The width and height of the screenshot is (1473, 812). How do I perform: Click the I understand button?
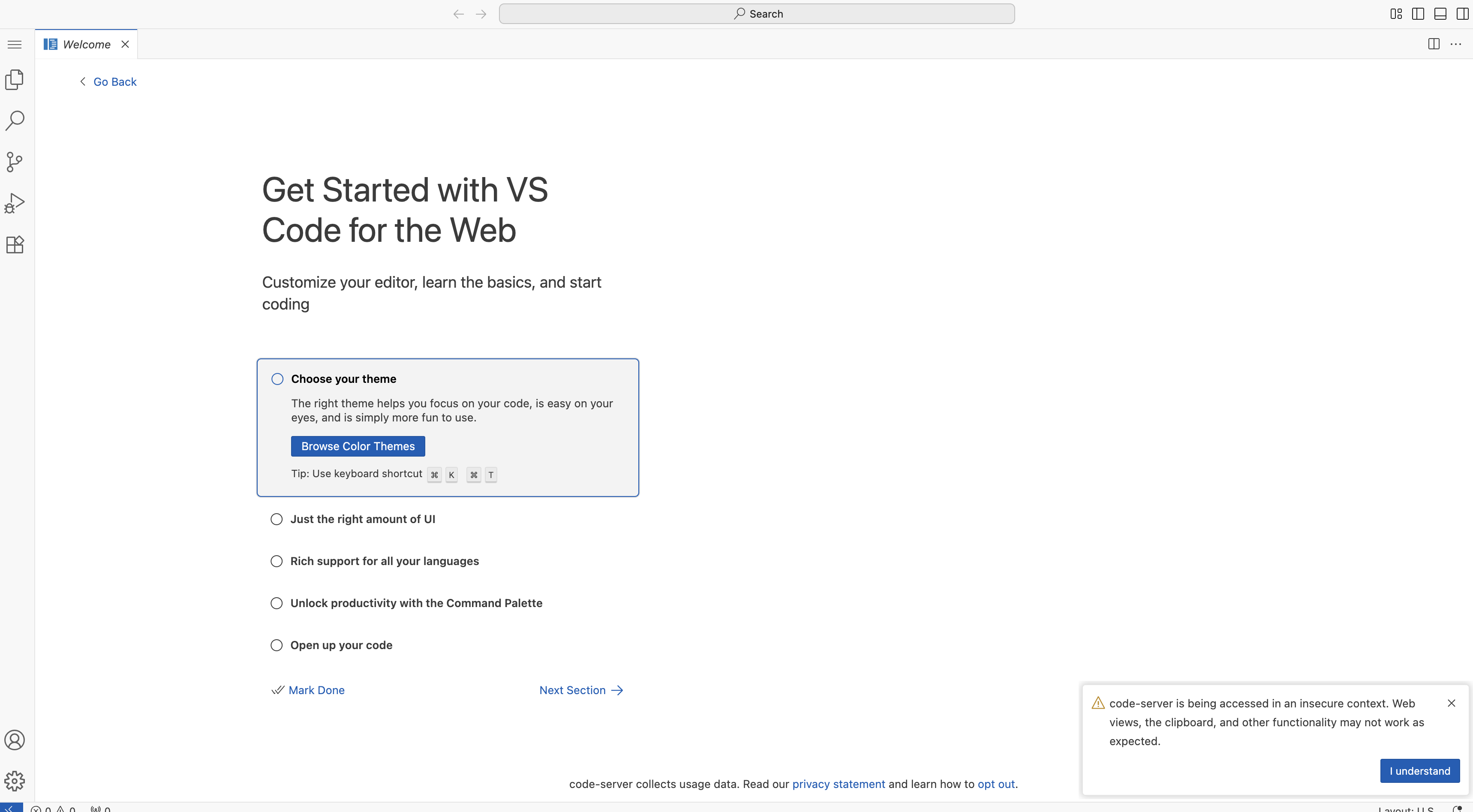click(x=1420, y=771)
